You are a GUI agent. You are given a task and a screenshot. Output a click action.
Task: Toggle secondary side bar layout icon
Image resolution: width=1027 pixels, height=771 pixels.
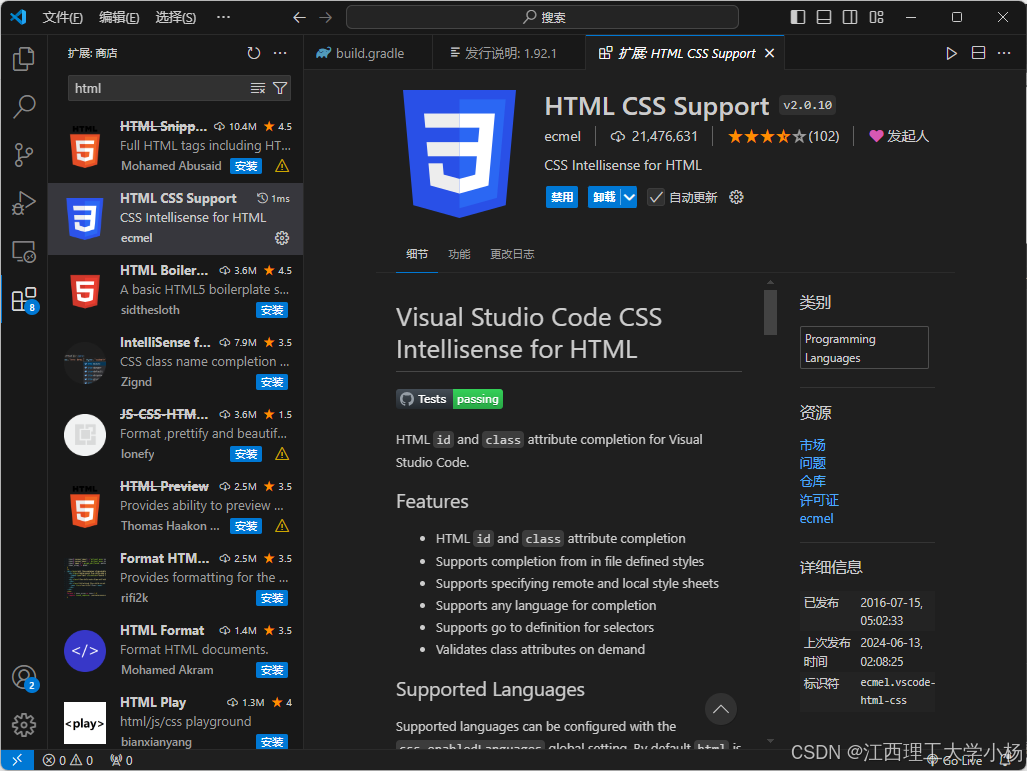click(x=850, y=18)
